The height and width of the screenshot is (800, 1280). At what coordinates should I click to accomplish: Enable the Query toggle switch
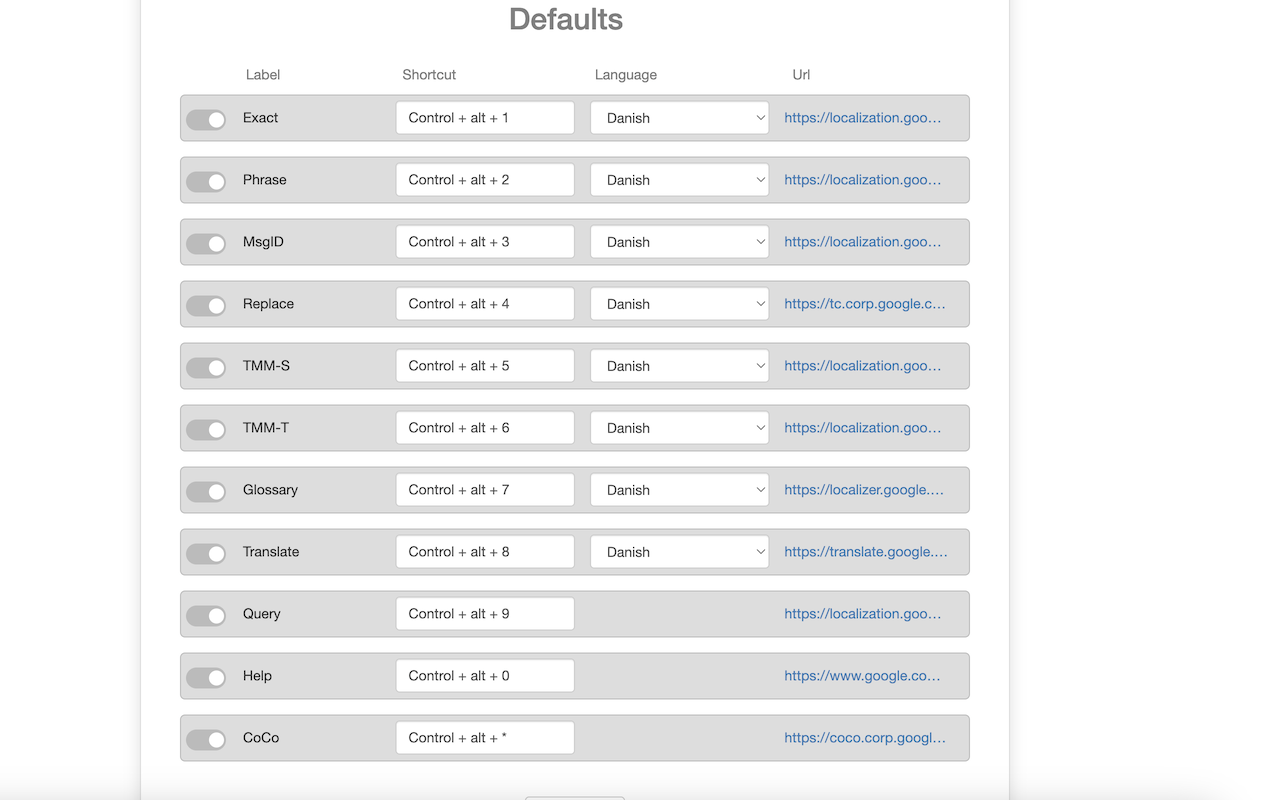coord(206,615)
